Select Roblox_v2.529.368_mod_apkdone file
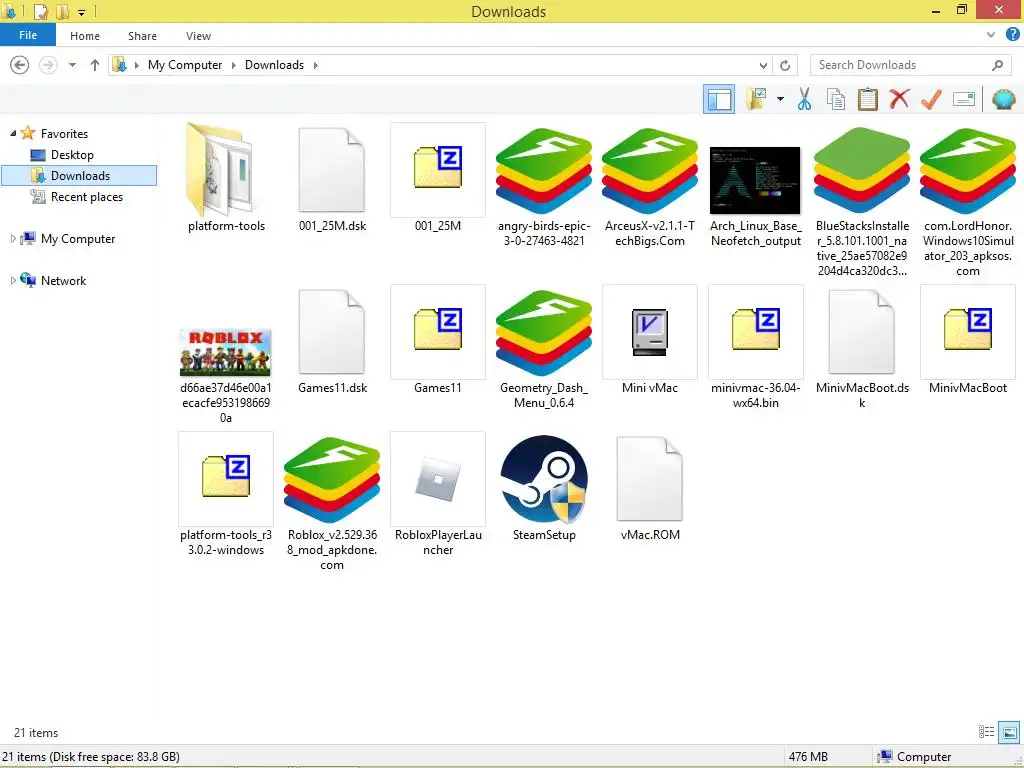This screenshot has height=768, width=1024. click(x=332, y=502)
